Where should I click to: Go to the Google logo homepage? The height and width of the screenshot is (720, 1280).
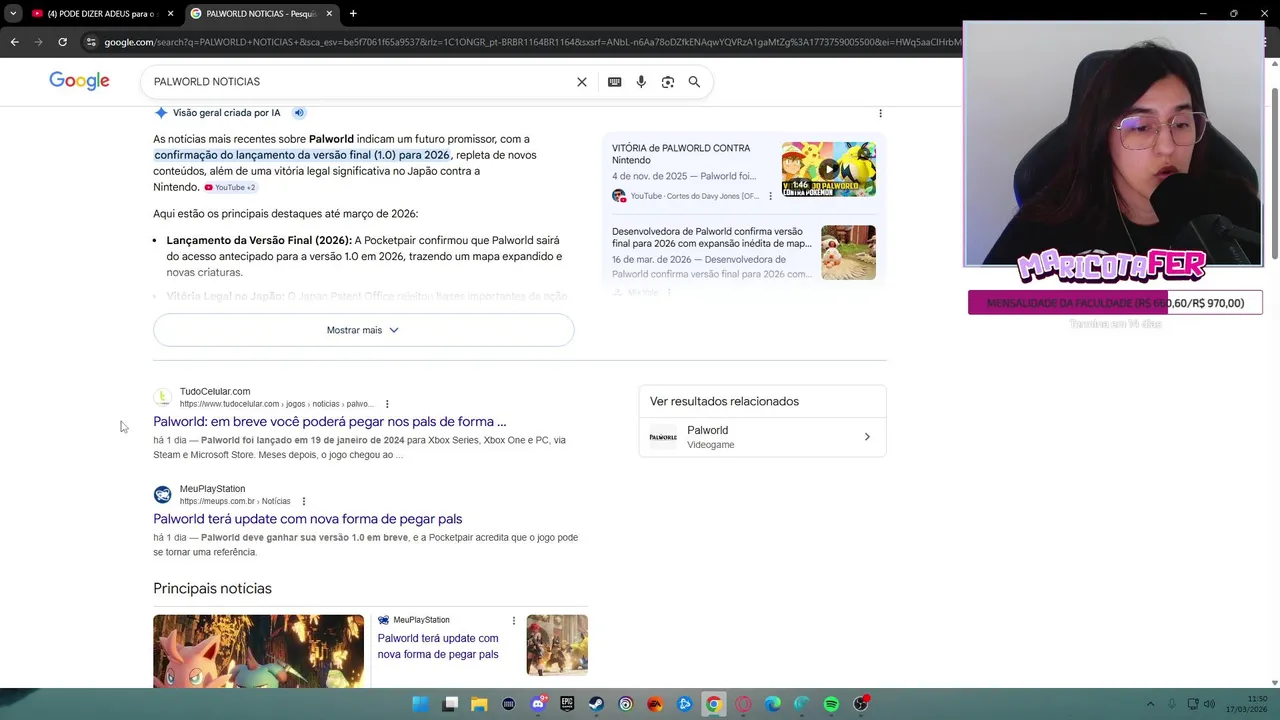79,81
